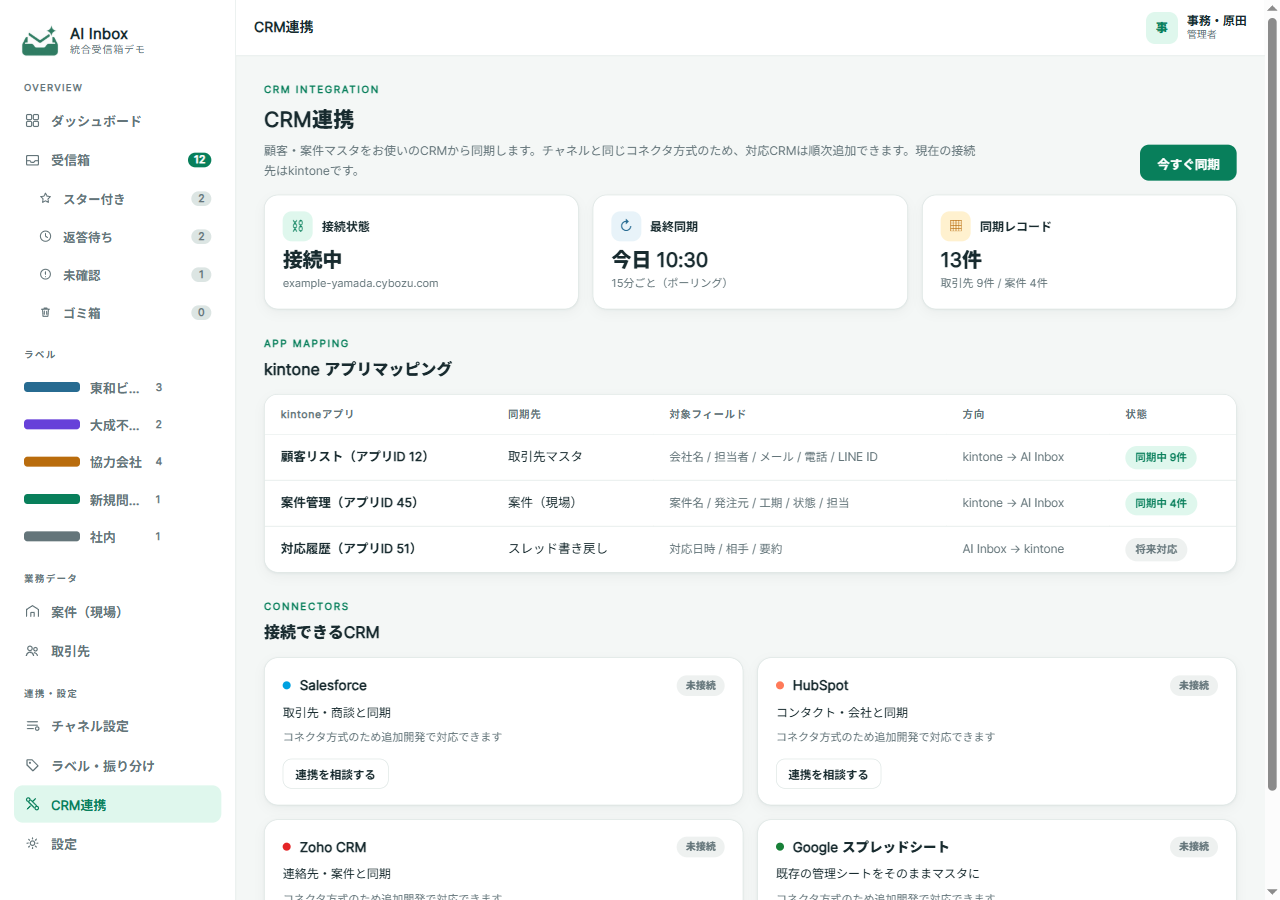This screenshot has width=1280, height=900.
Task: Click the 13件 record count
Action: [961, 260]
